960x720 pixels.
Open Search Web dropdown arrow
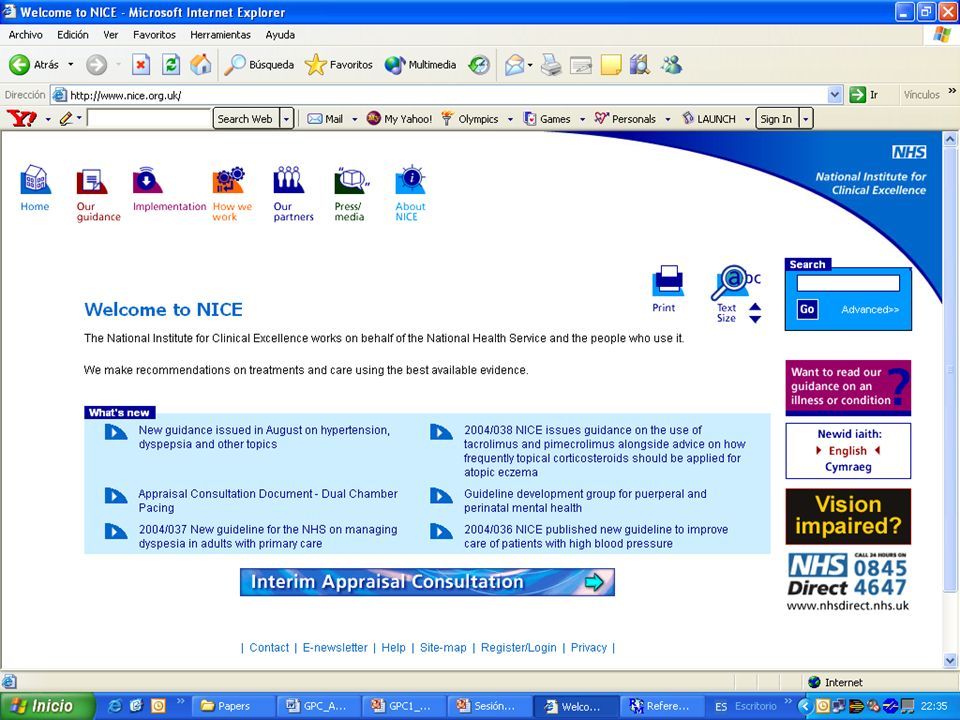[286, 119]
